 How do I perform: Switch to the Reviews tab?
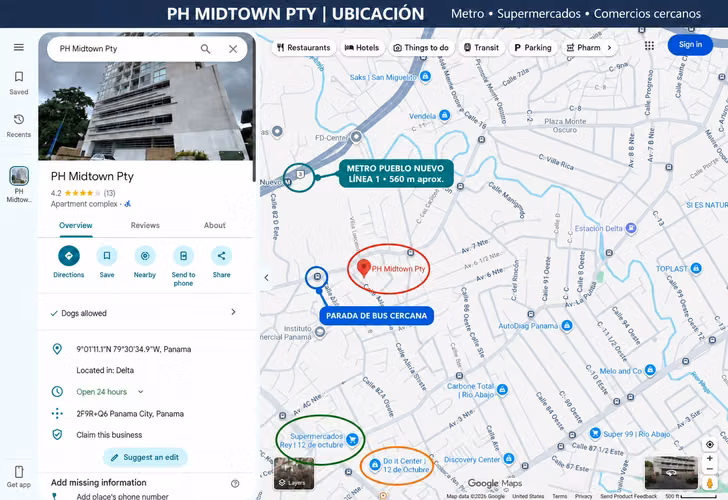click(x=145, y=225)
